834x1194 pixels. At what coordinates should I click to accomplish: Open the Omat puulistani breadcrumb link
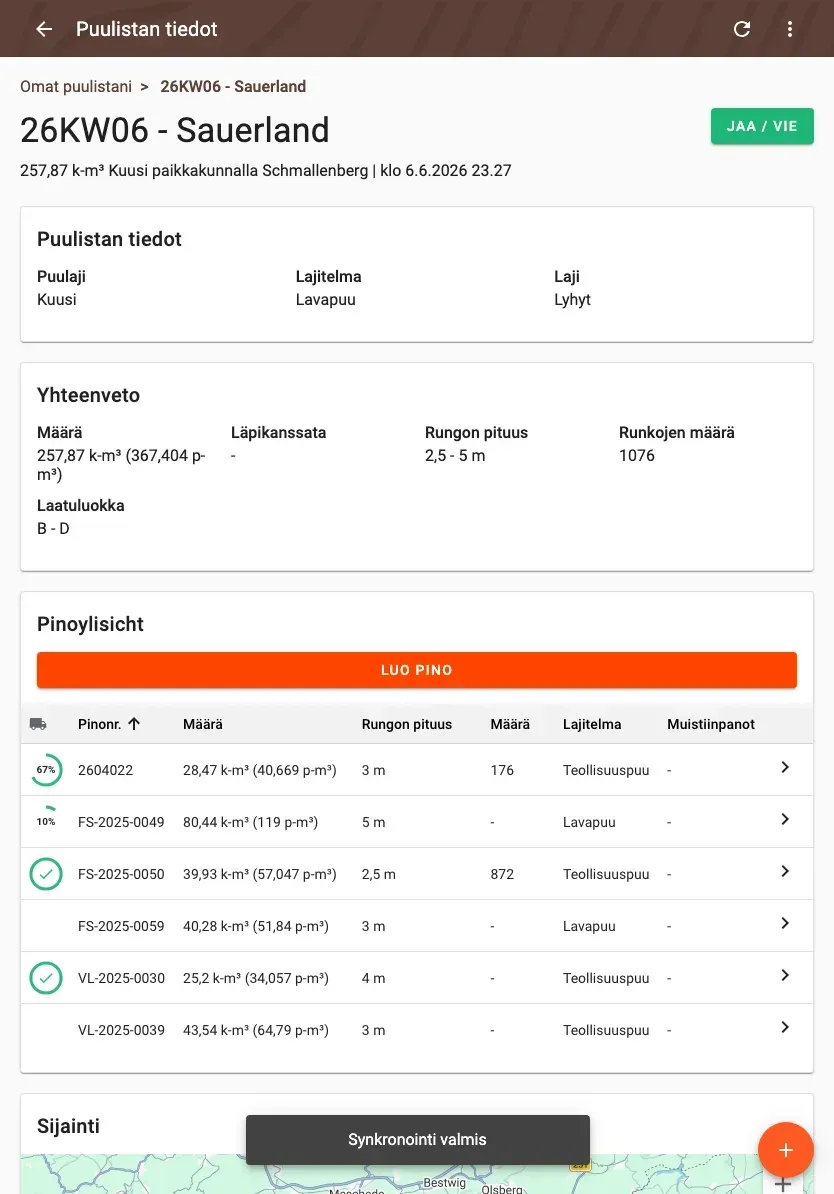click(x=76, y=87)
